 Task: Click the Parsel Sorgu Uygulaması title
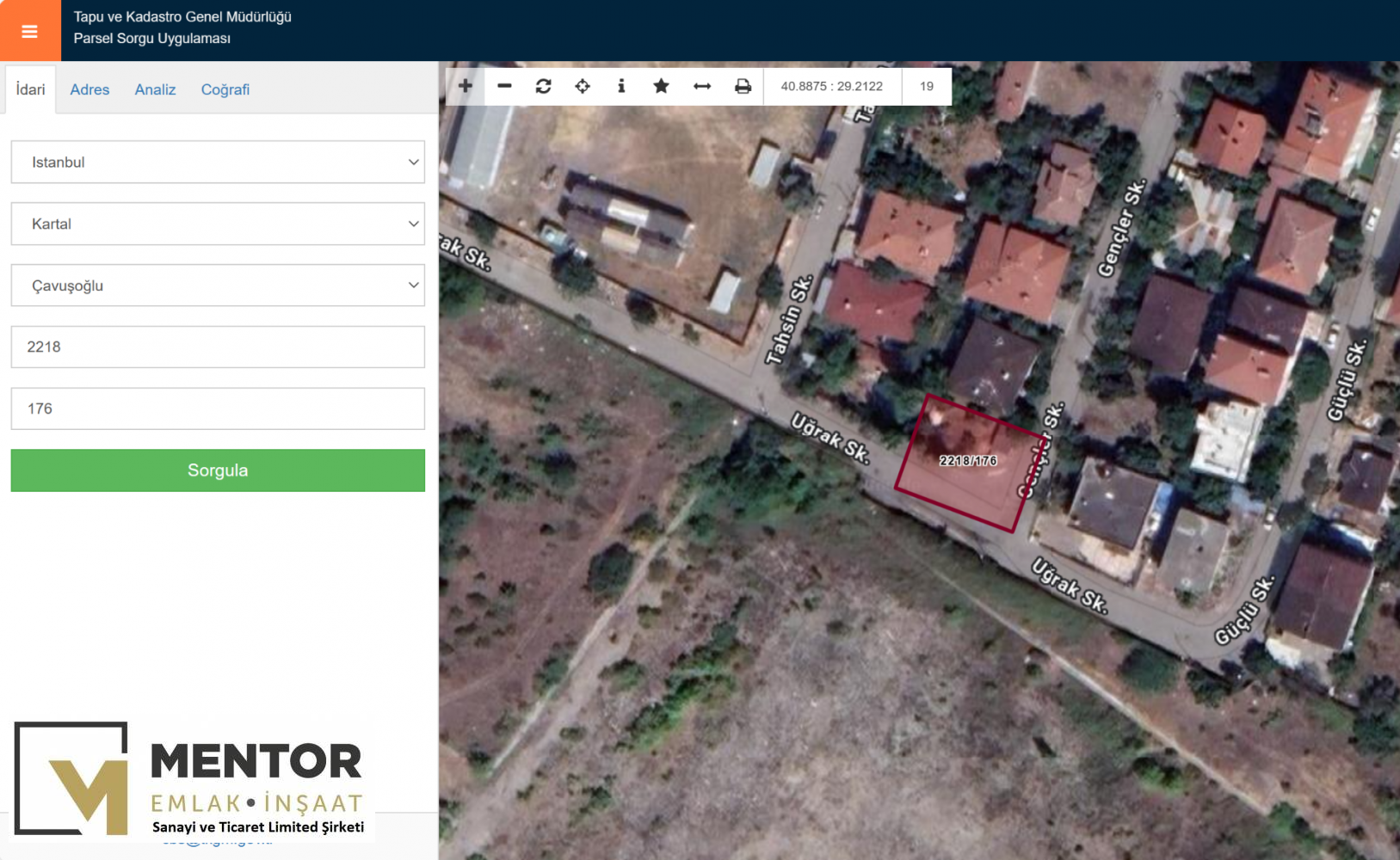point(152,39)
